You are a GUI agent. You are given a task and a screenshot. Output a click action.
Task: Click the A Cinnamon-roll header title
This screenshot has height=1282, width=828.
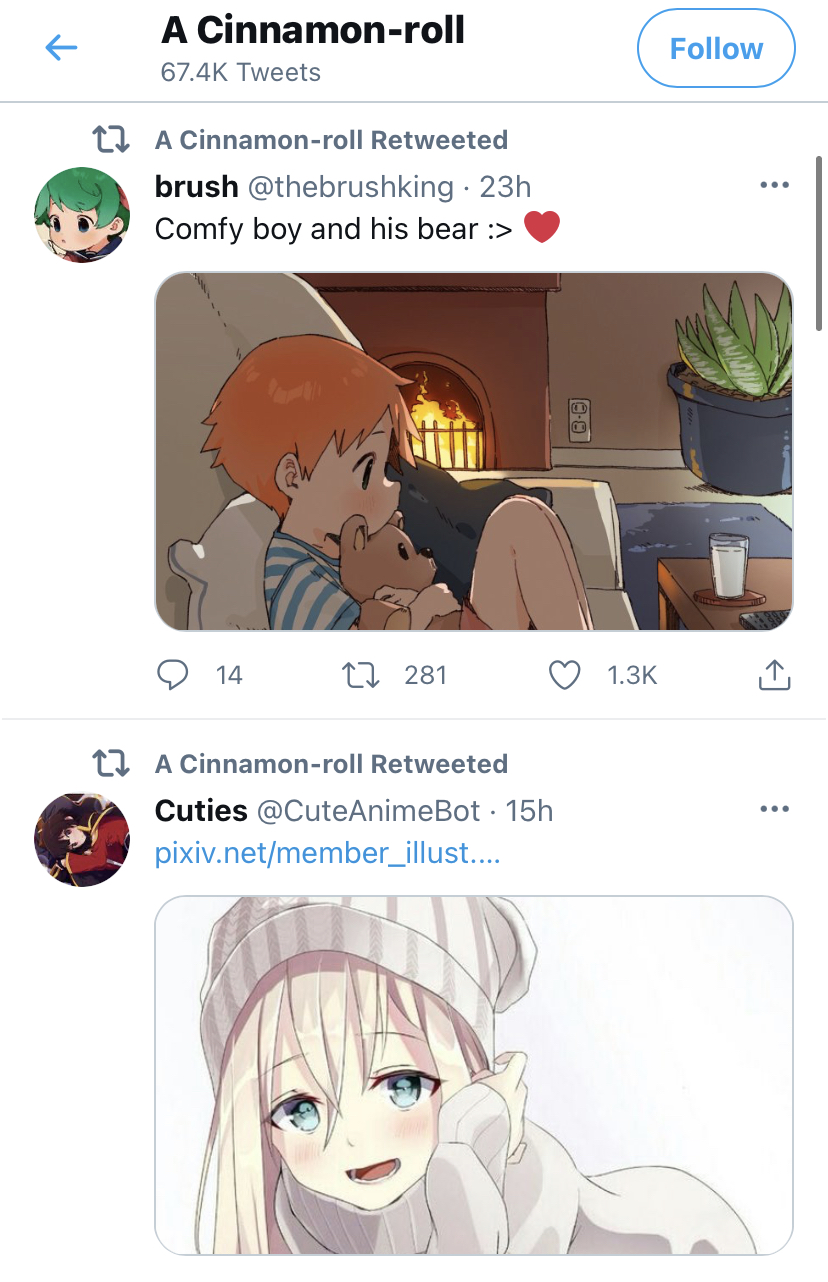313,31
